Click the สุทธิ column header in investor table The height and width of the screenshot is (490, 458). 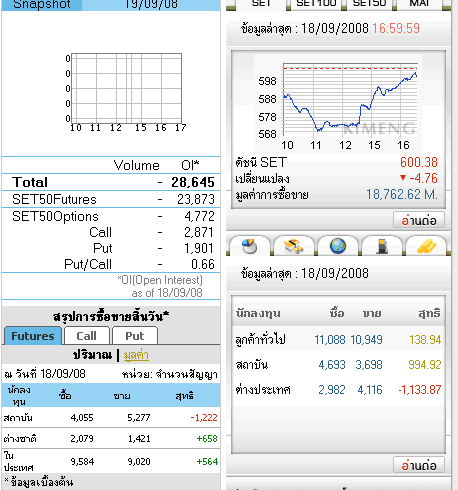pyautogui.click(x=429, y=313)
